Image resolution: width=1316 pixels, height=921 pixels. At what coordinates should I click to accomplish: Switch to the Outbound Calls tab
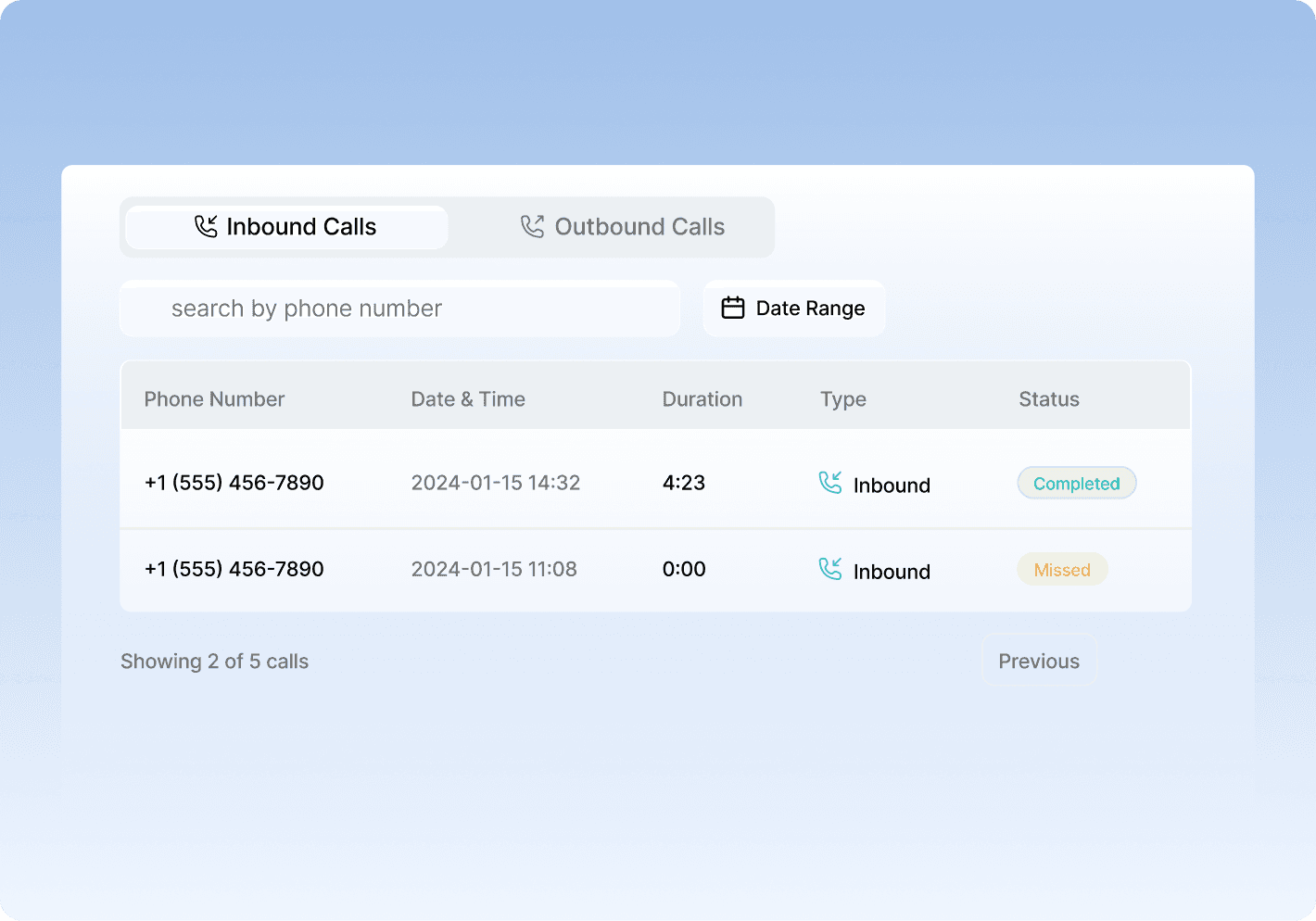(623, 227)
